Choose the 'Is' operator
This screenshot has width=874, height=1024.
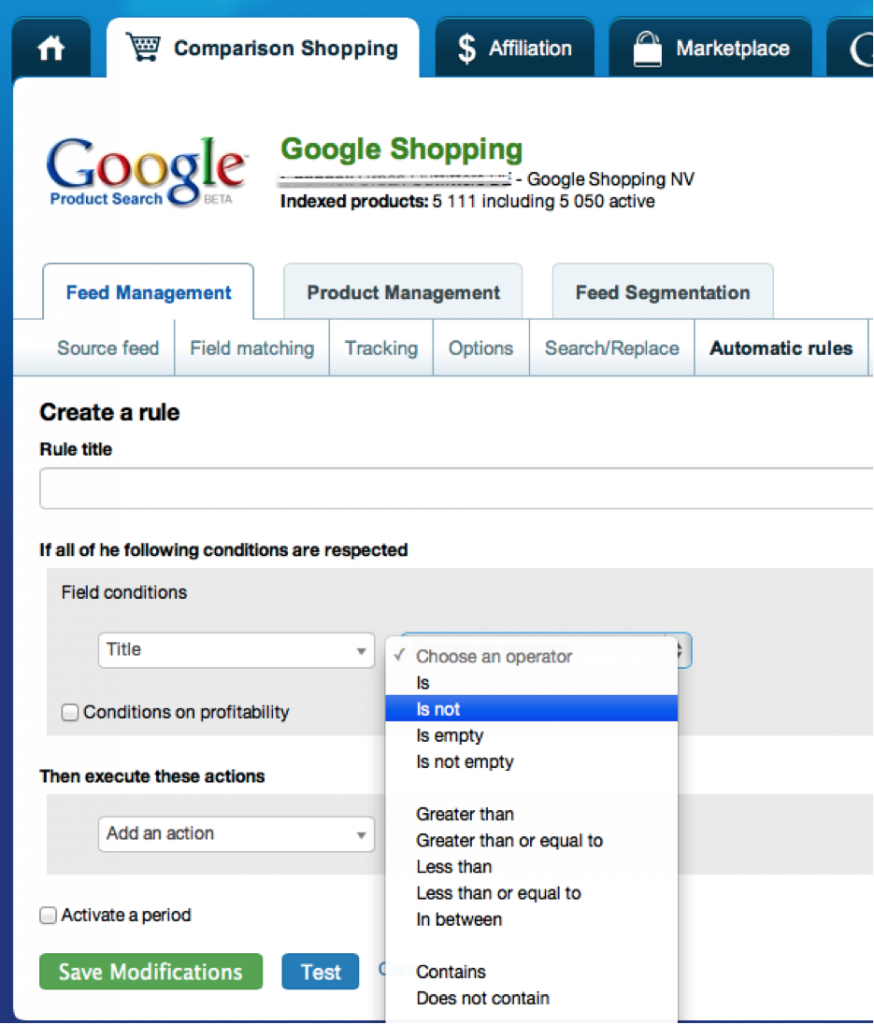[532, 683]
